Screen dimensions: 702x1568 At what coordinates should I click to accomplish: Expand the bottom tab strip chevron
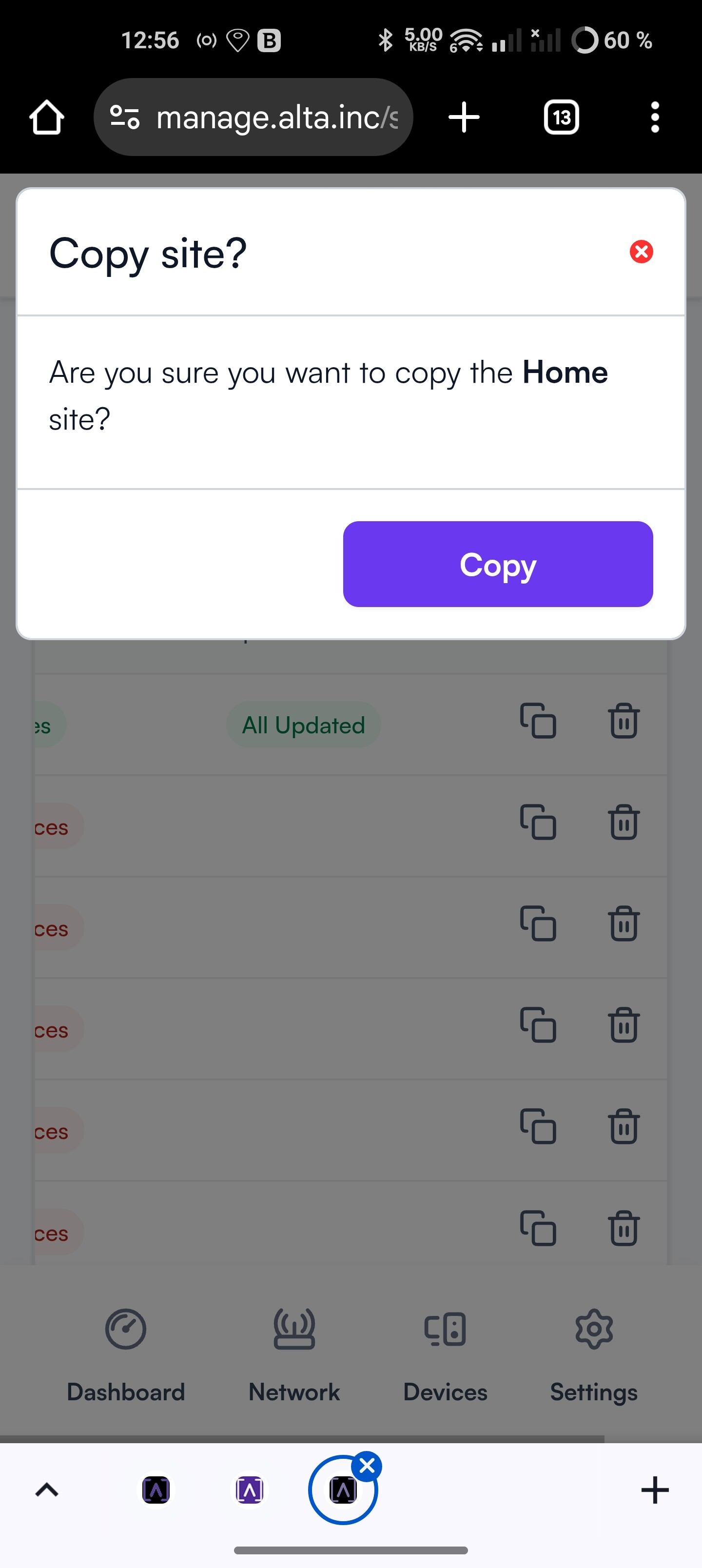tap(47, 1490)
